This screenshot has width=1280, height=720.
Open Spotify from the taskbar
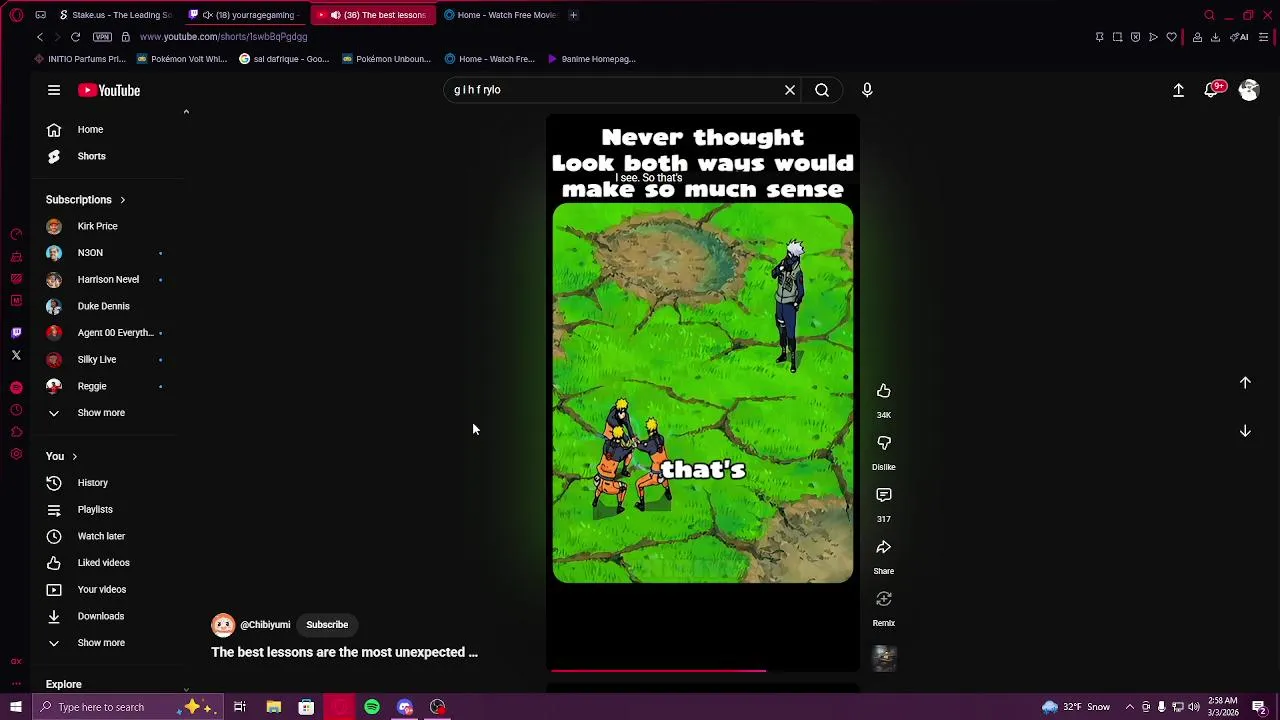(x=372, y=707)
